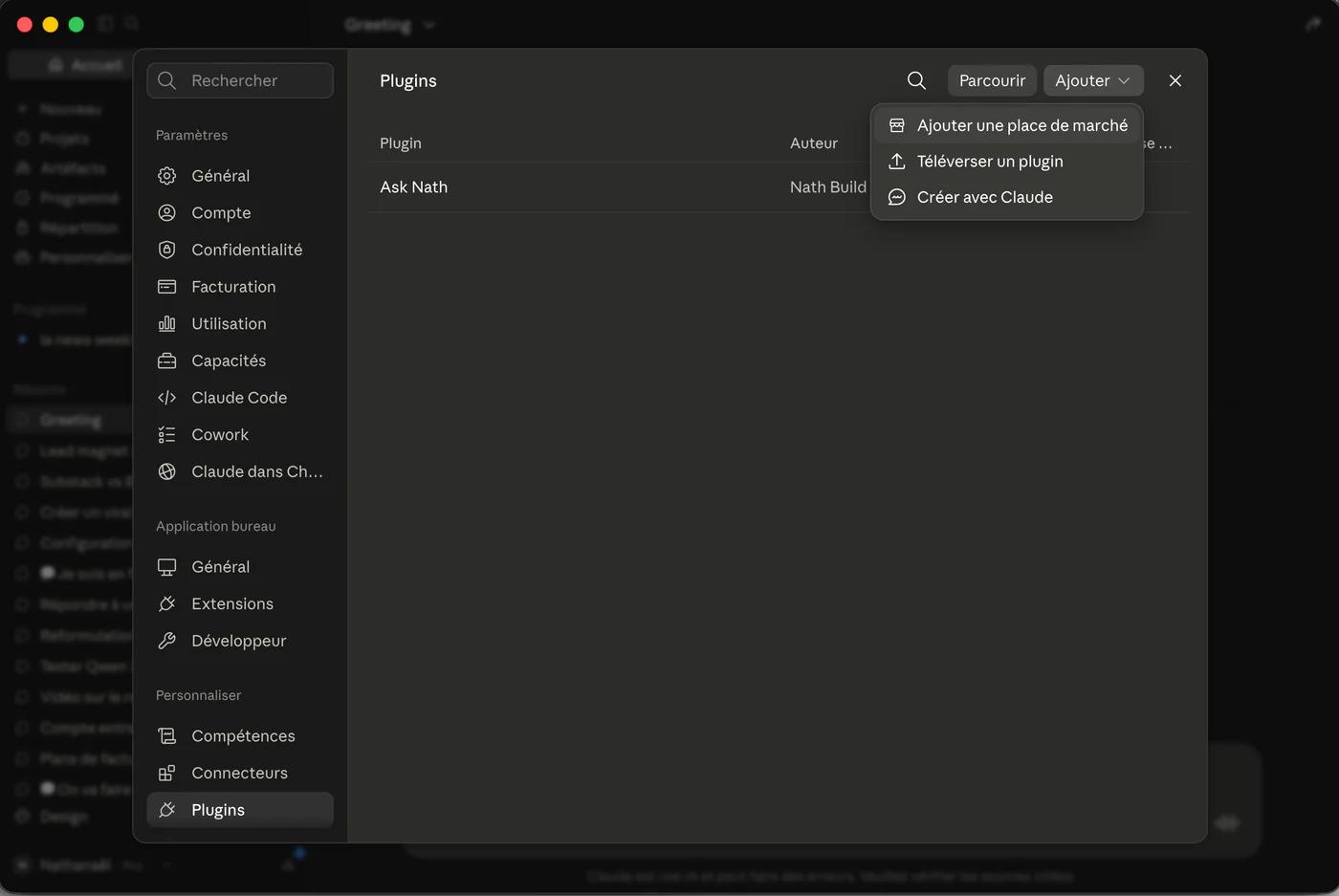Click the Capacités toolbox icon
1339x896 pixels.
[x=166, y=361]
